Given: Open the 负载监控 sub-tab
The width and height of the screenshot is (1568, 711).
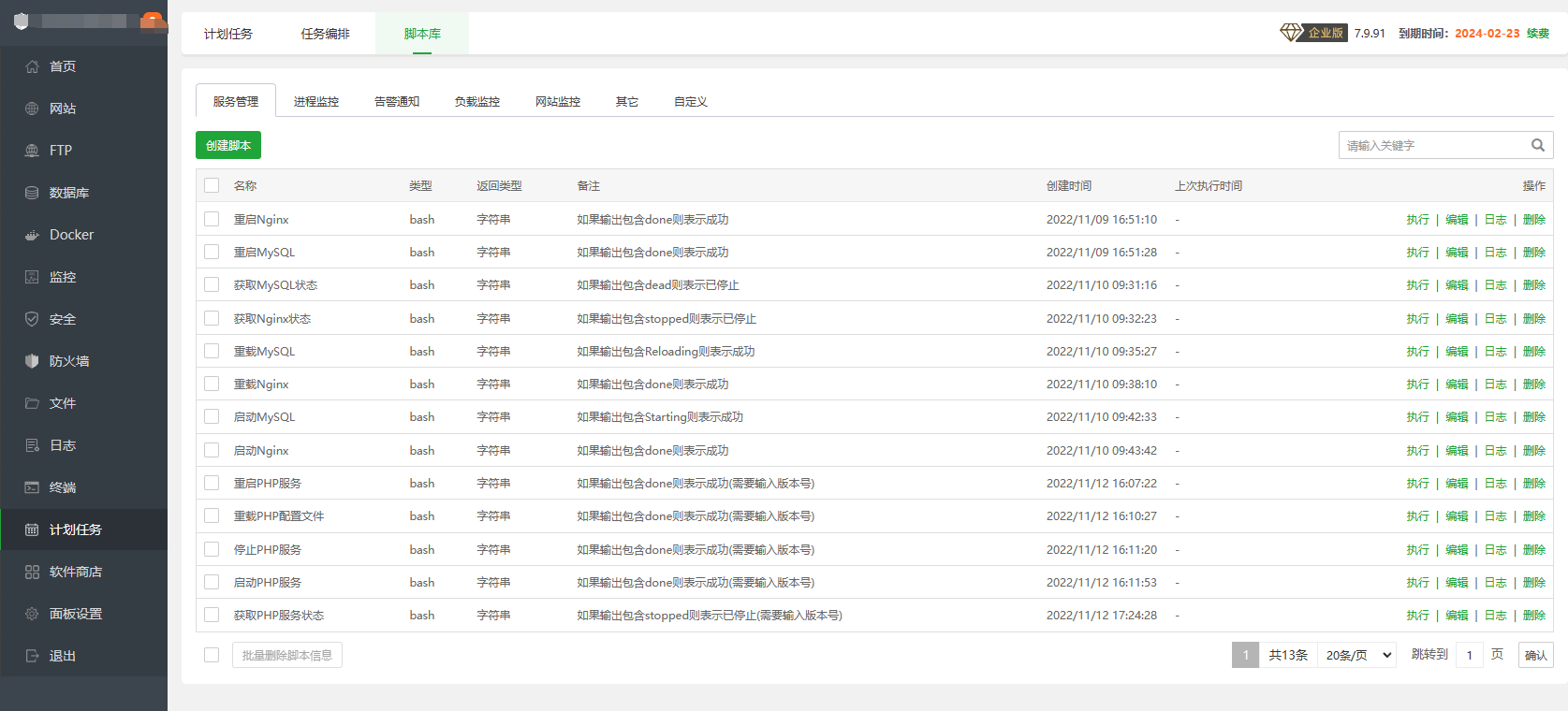Looking at the screenshot, I should [x=477, y=101].
